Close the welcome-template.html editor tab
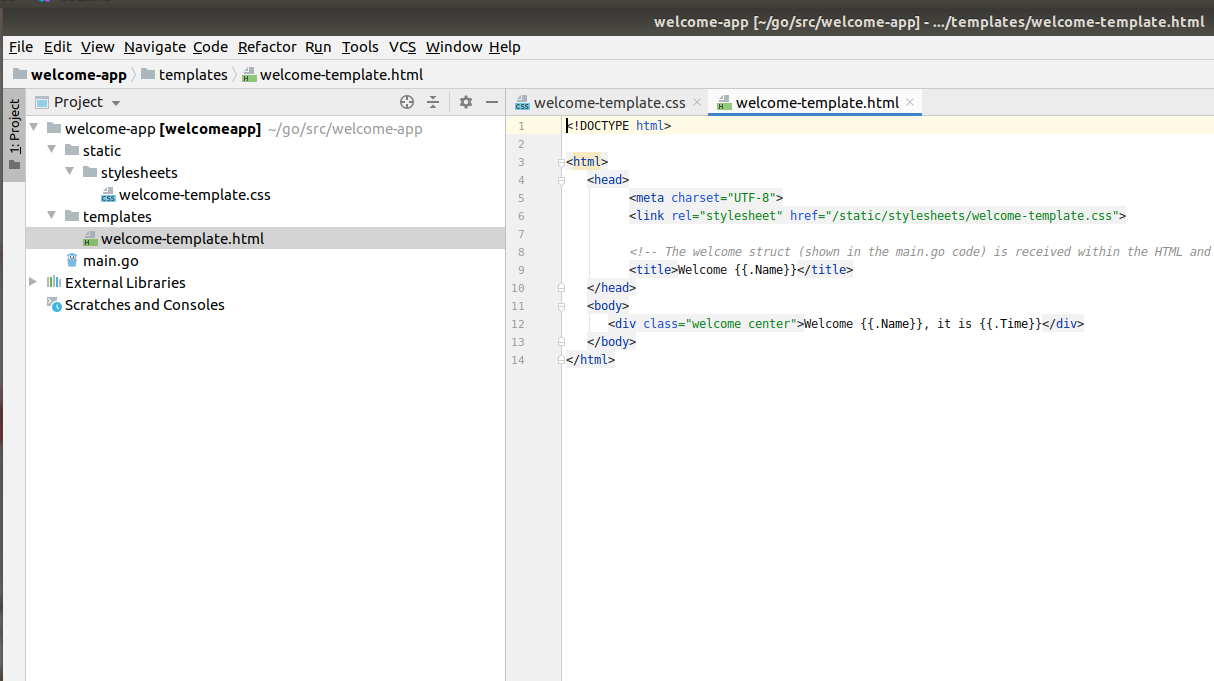 tap(910, 102)
